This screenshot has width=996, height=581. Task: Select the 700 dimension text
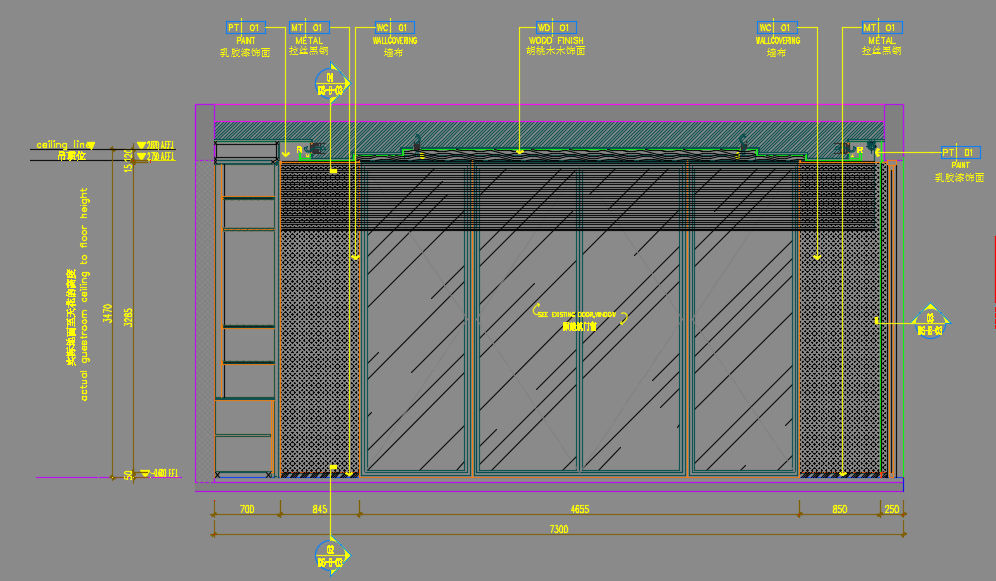(x=246, y=510)
